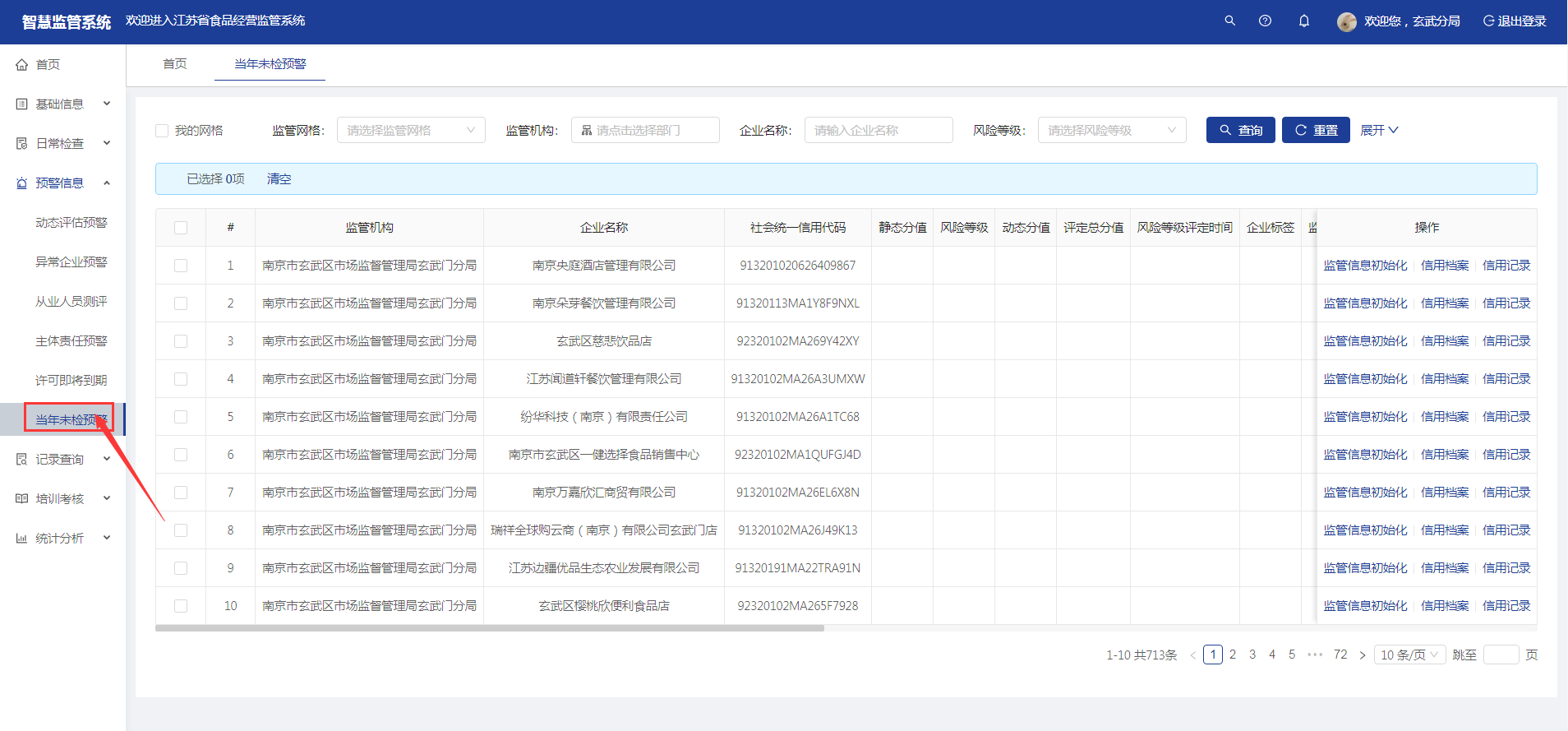Image resolution: width=1568 pixels, height=731 pixels.
Task: Expand more filters with 展开
Action: (x=1378, y=130)
